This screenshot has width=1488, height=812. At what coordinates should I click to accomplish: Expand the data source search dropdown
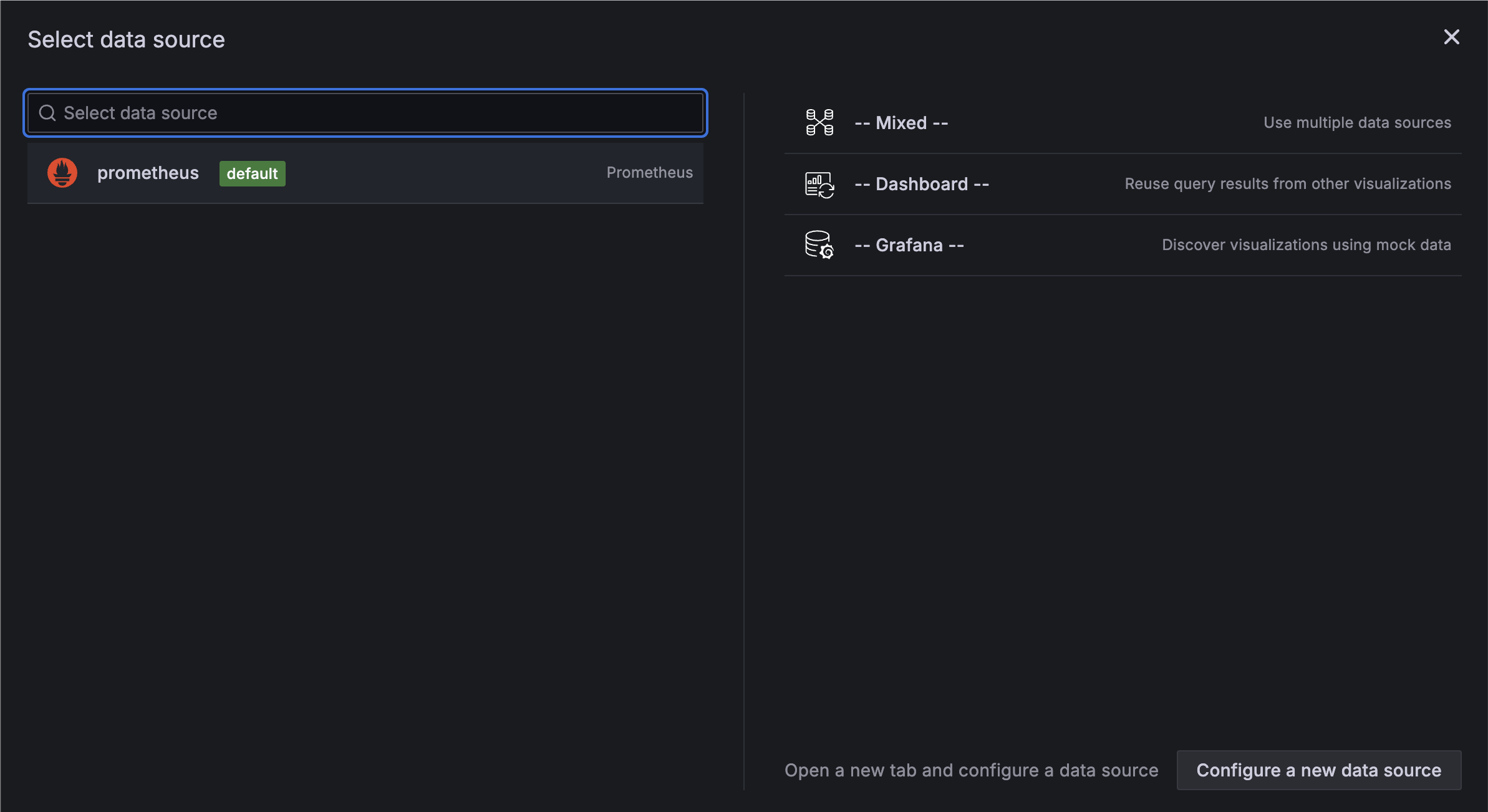pos(365,112)
